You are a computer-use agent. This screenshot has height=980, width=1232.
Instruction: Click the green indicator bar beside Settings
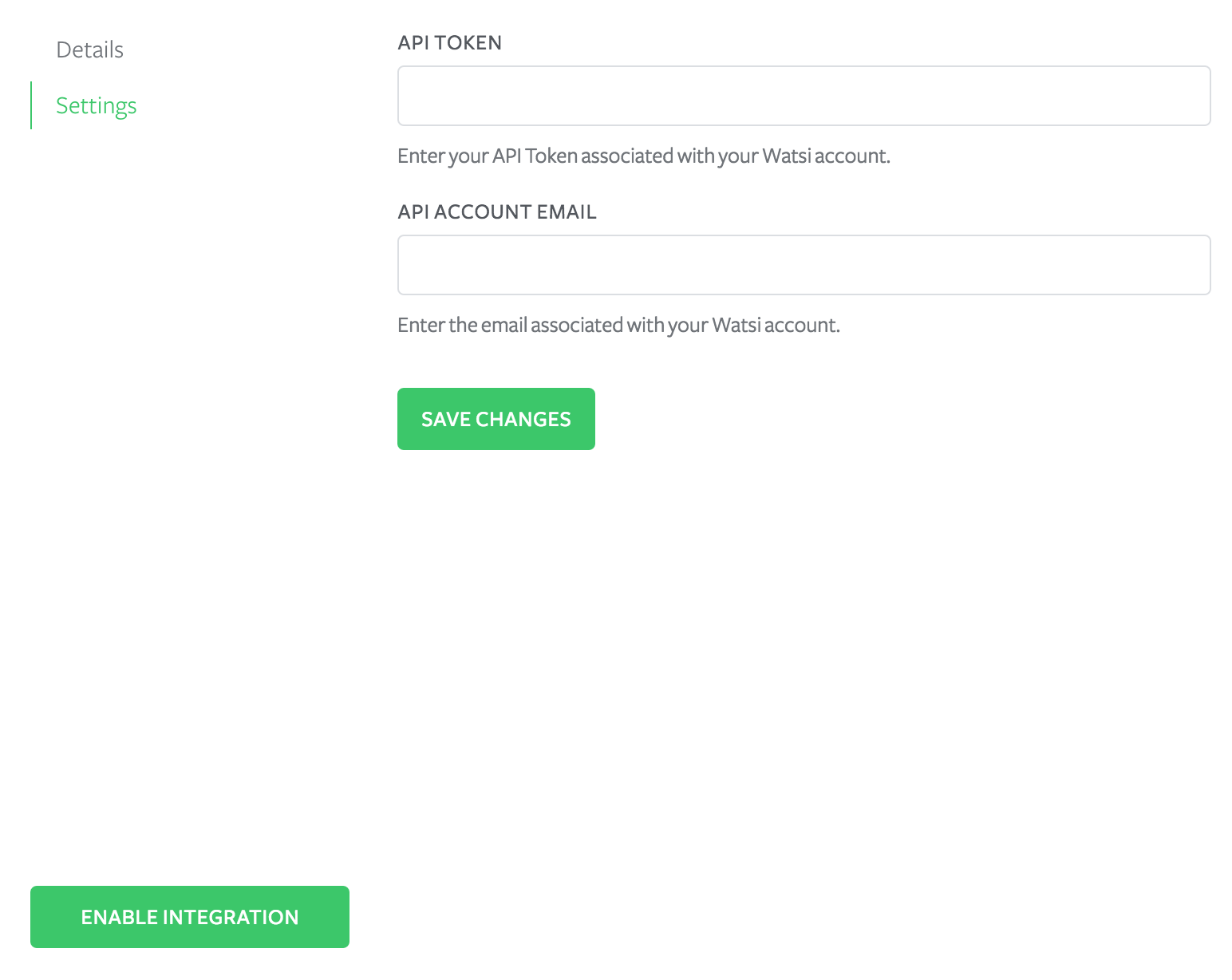click(31, 105)
